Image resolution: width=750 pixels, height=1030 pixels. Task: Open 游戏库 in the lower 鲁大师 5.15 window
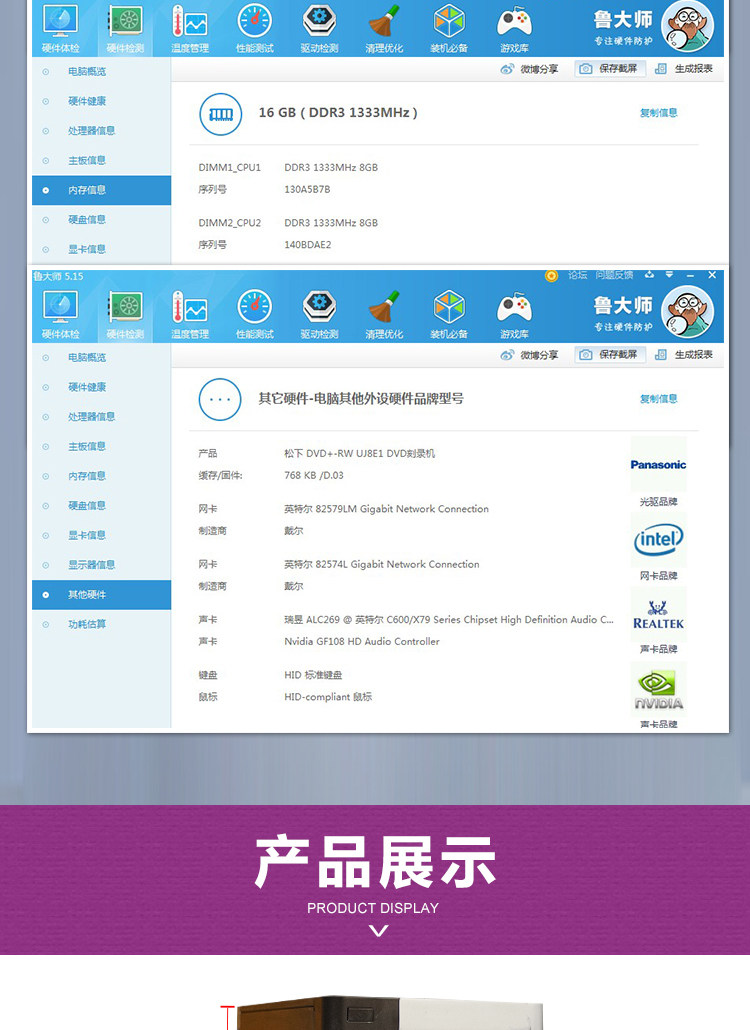point(514,315)
